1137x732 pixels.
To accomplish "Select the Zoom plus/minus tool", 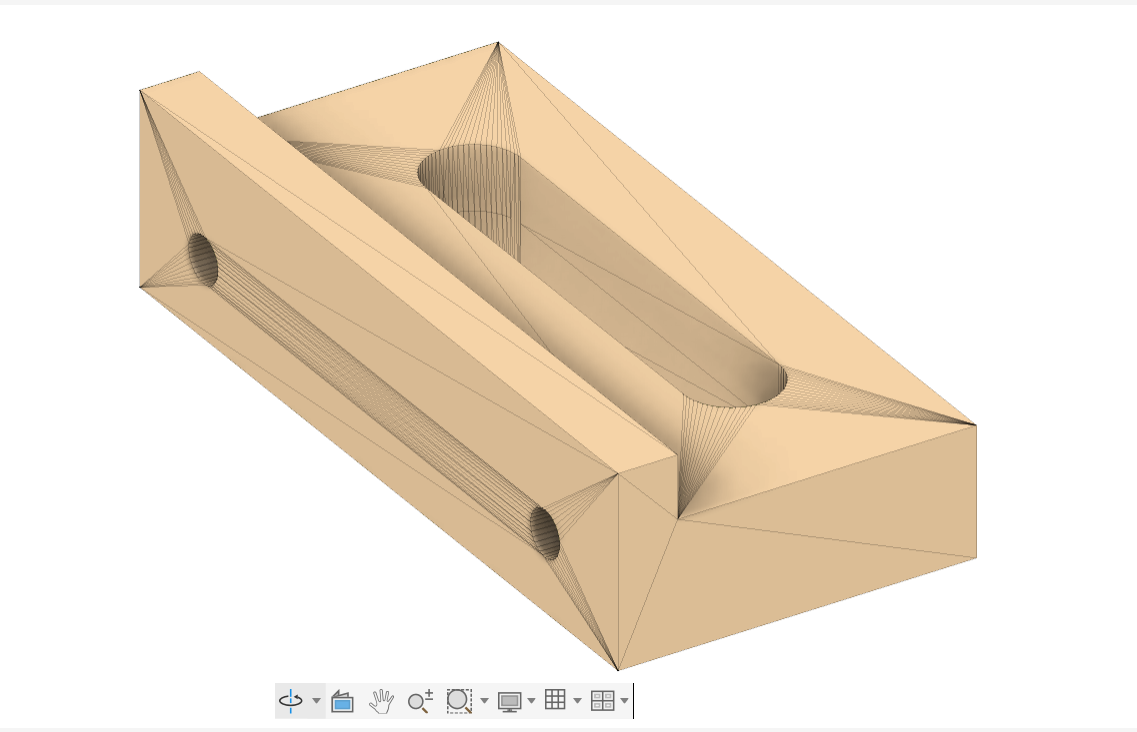I will [420, 701].
